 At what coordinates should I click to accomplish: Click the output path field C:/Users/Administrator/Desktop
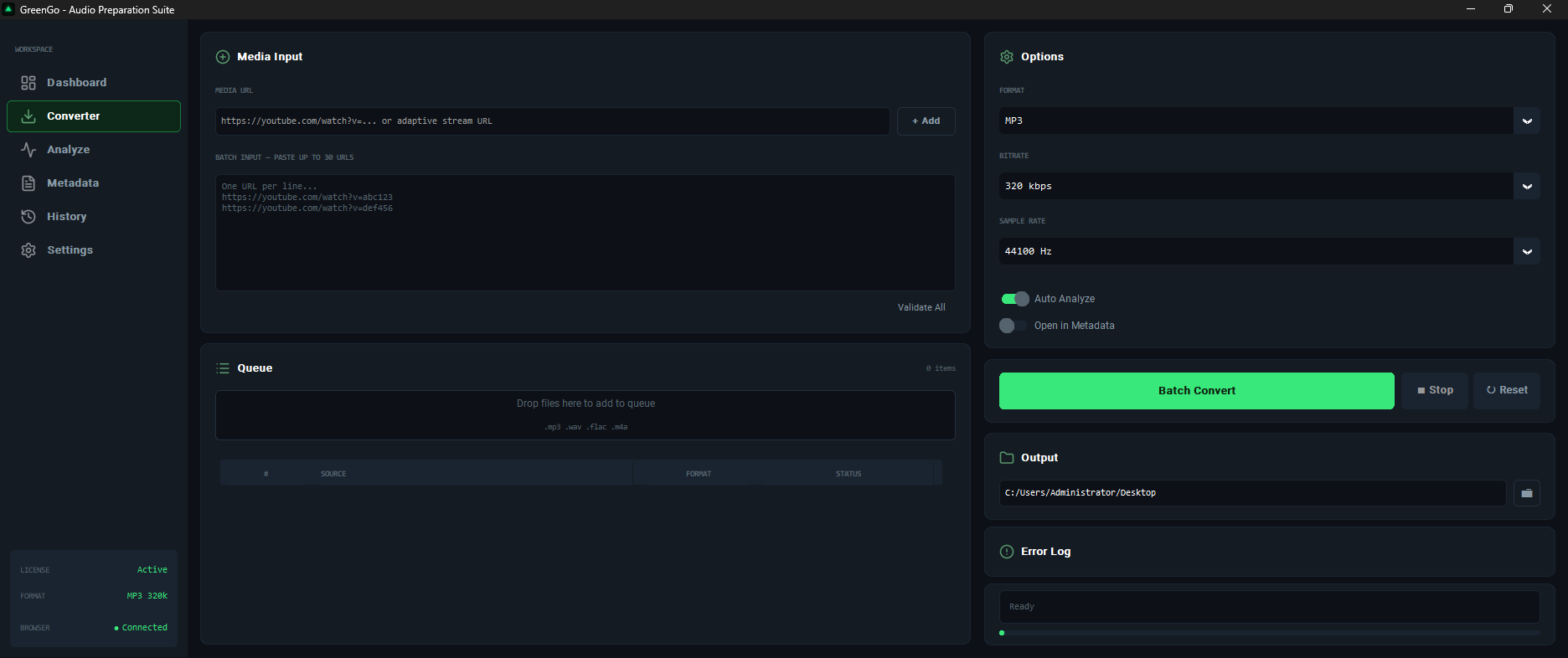click(1252, 493)
